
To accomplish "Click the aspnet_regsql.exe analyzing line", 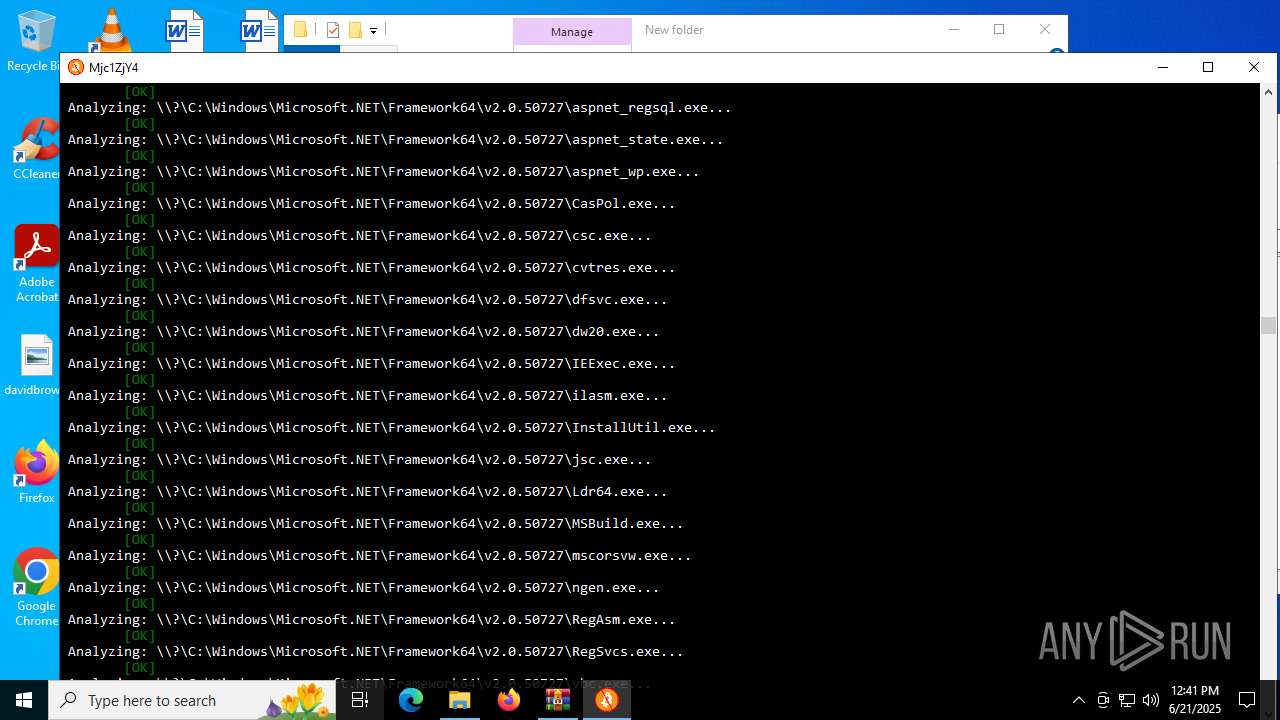I will click(x=399, y=107).
